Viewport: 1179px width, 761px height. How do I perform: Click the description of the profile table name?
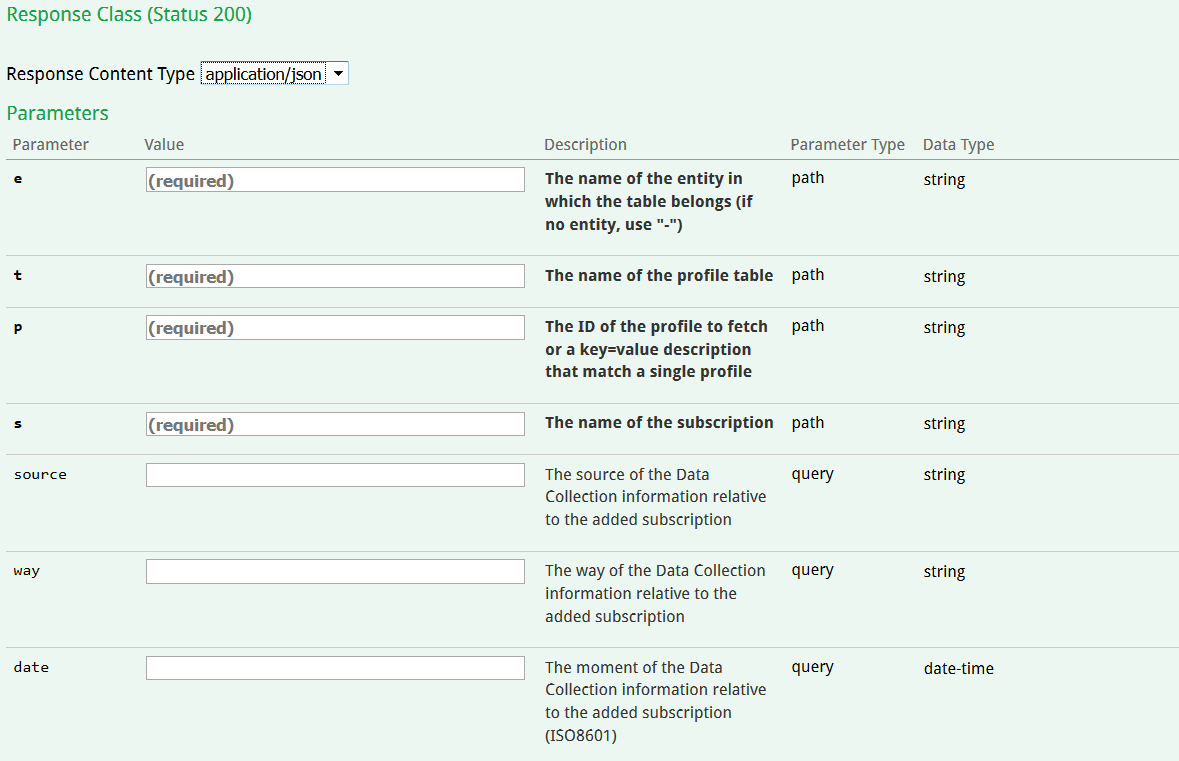(658, 276)
